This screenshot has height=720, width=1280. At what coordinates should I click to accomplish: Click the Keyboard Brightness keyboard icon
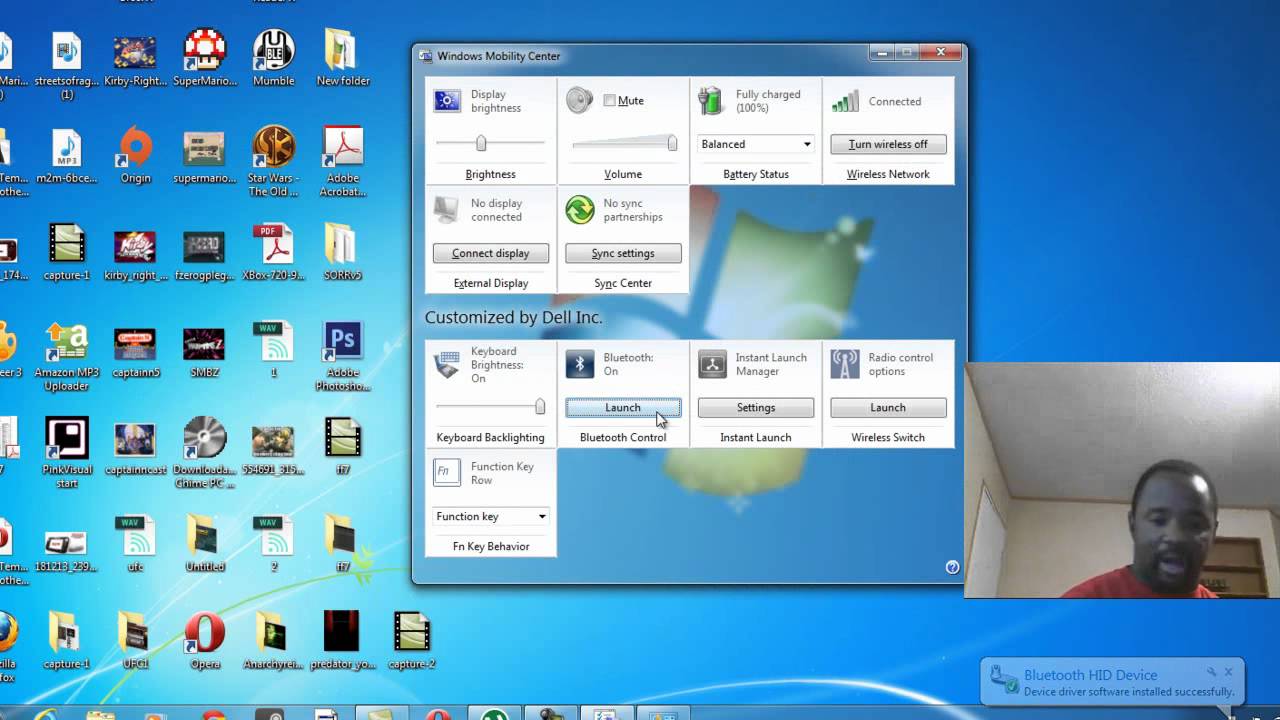click(x=447, y=364)
